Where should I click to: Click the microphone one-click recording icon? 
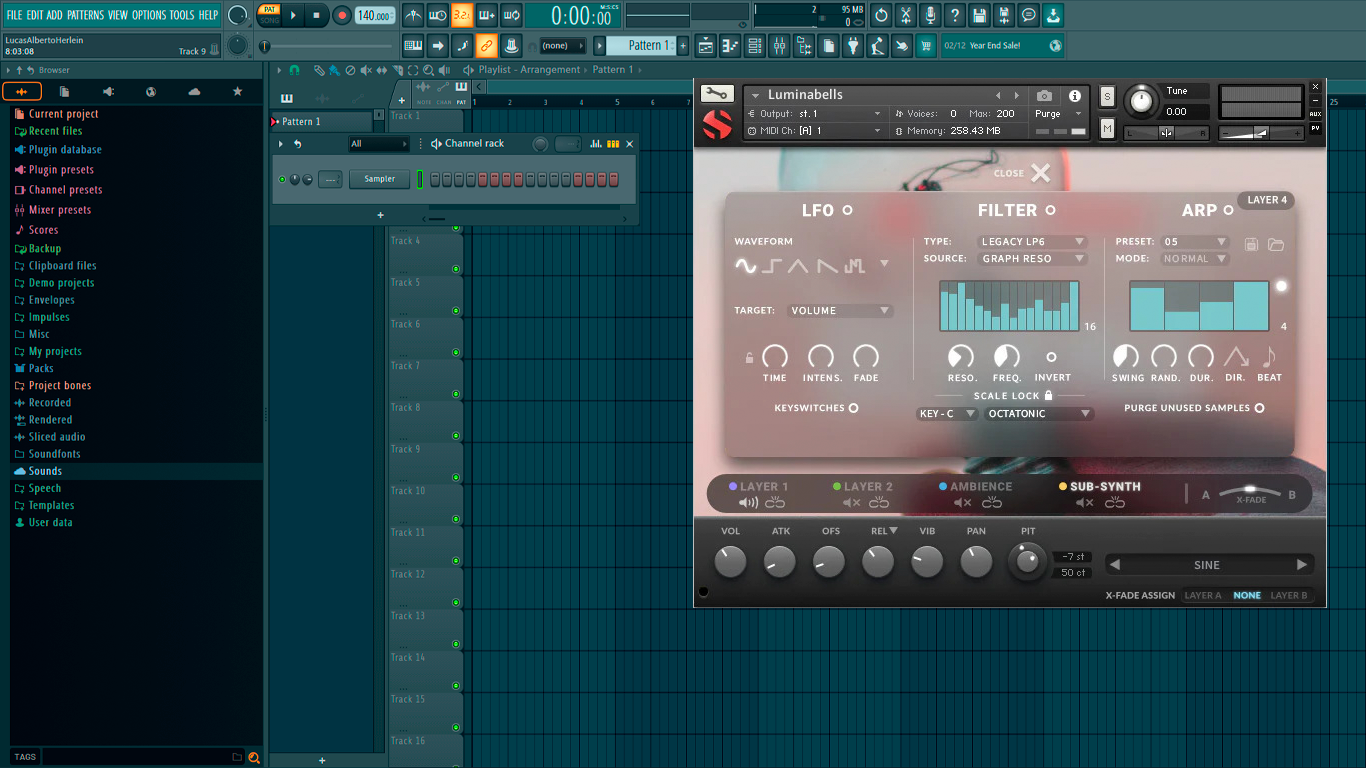click(x=930, y=15)
